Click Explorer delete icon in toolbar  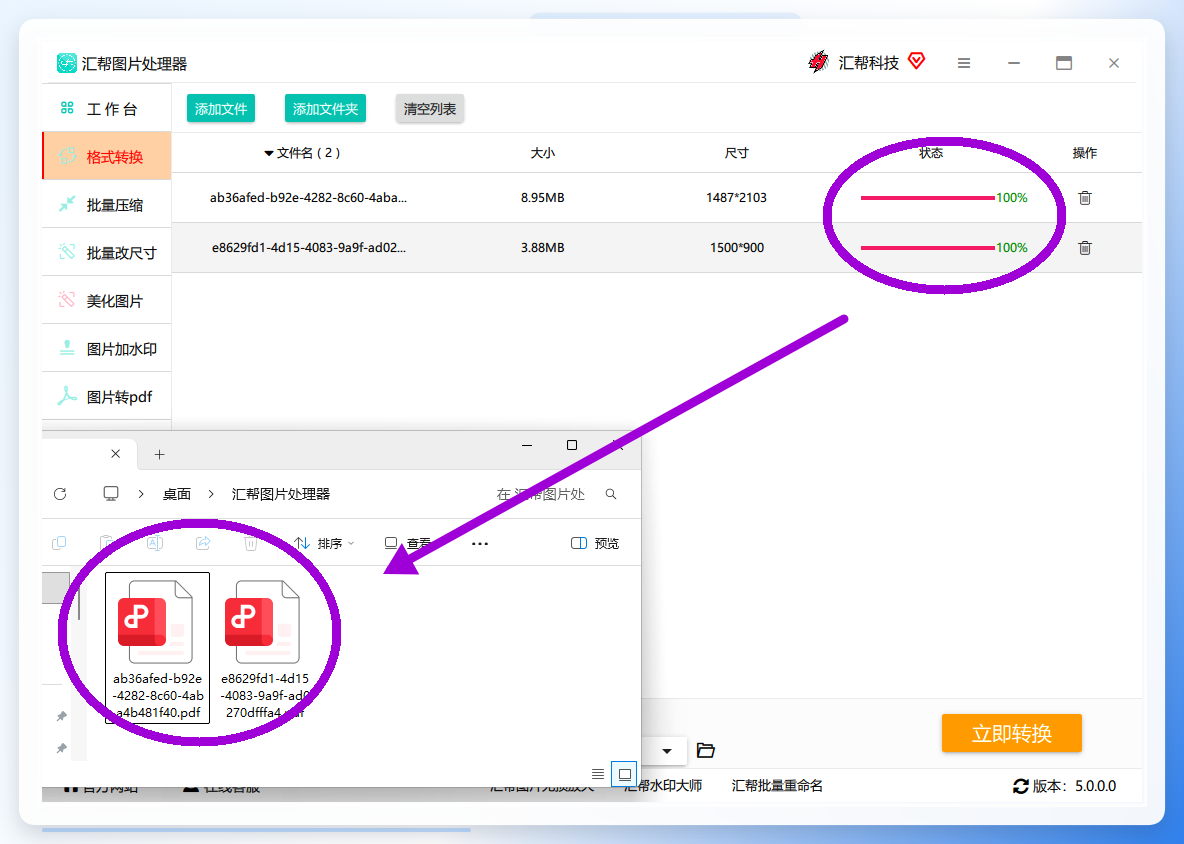coord(251,543)
